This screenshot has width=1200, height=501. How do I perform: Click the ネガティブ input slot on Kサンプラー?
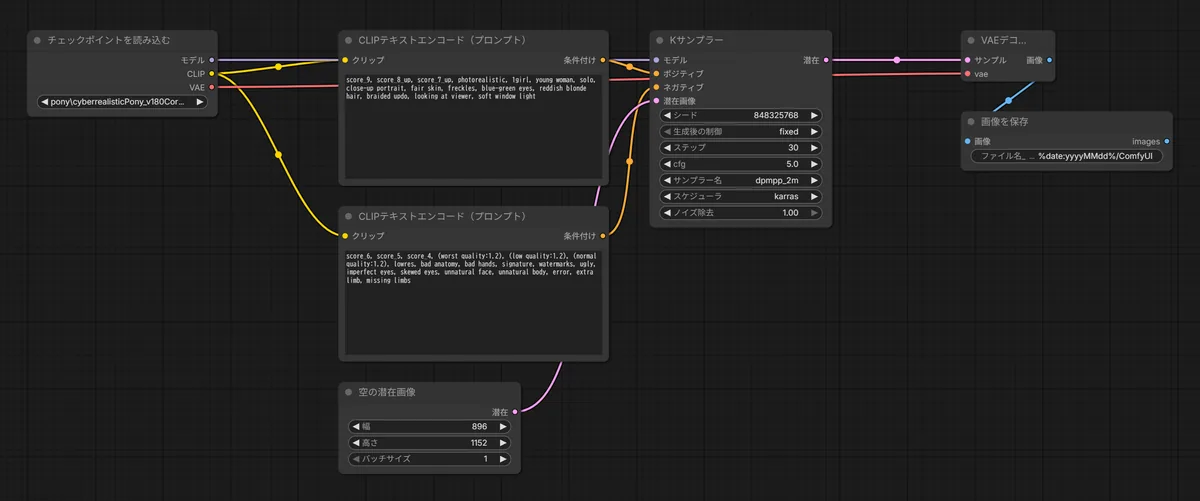[x=657, y=87]
